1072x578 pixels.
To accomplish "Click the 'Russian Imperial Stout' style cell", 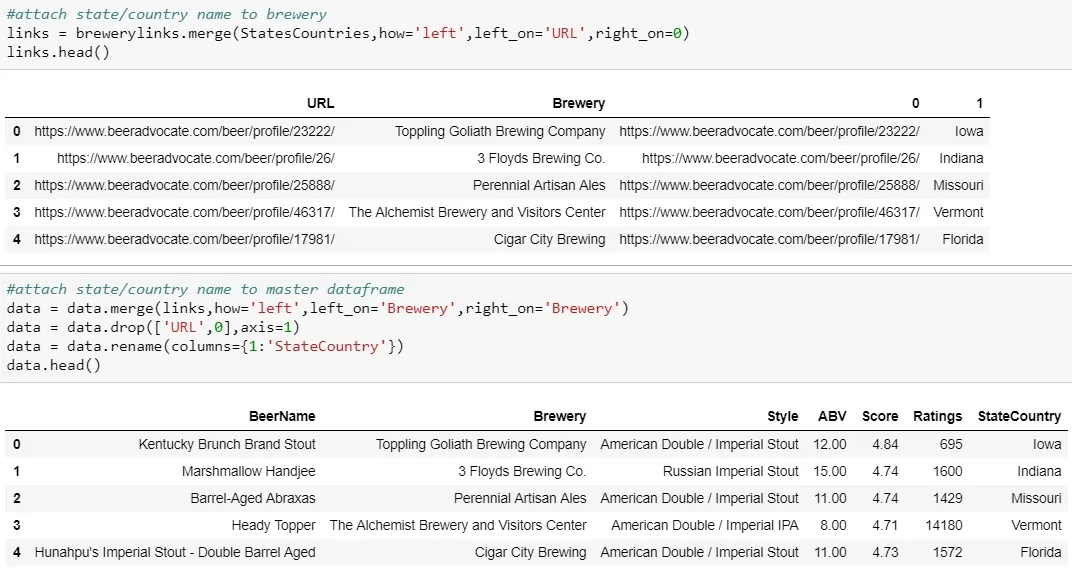I will point(730,471).
